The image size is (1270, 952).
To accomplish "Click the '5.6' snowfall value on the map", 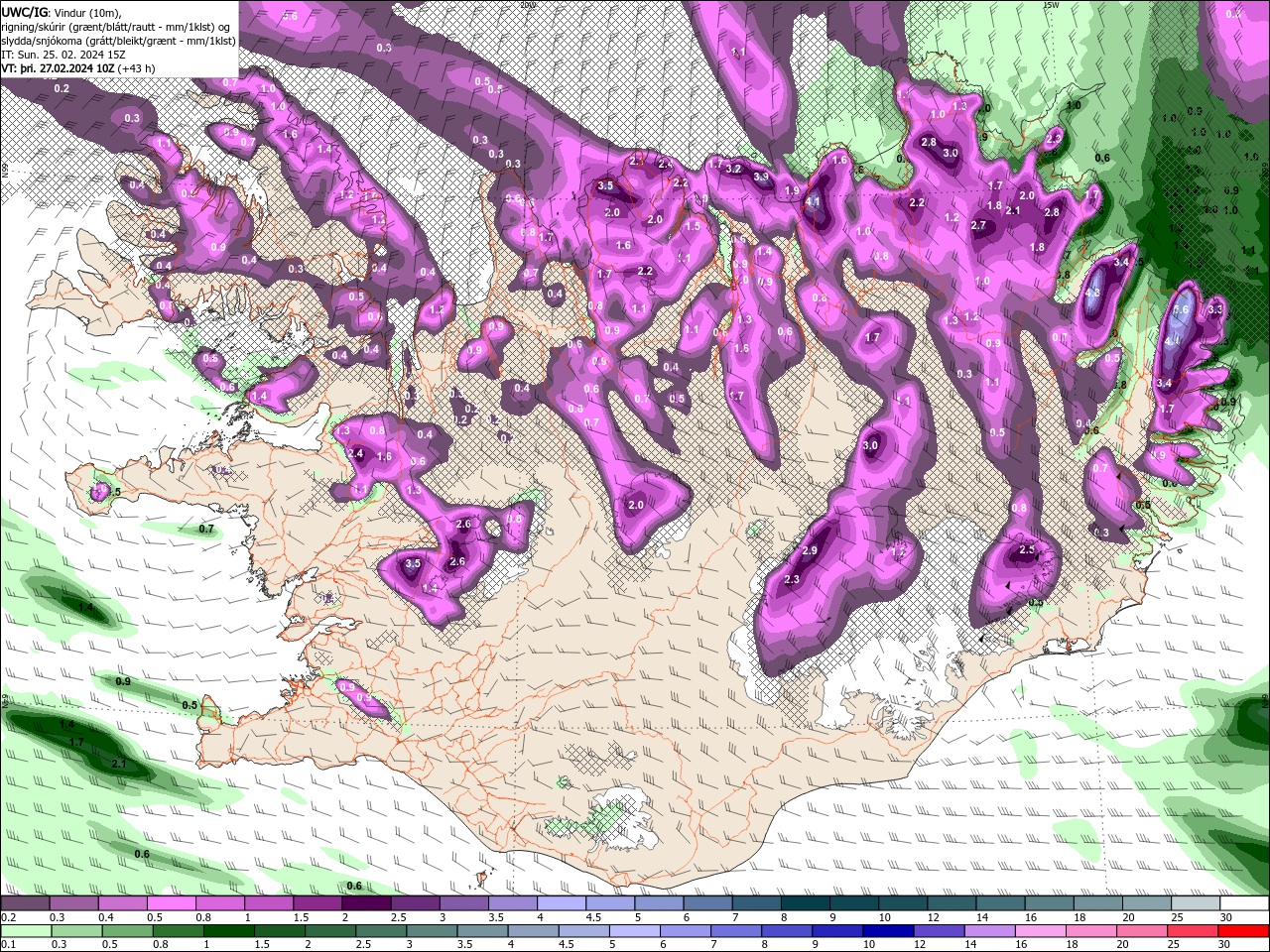I will [1181, 309].
